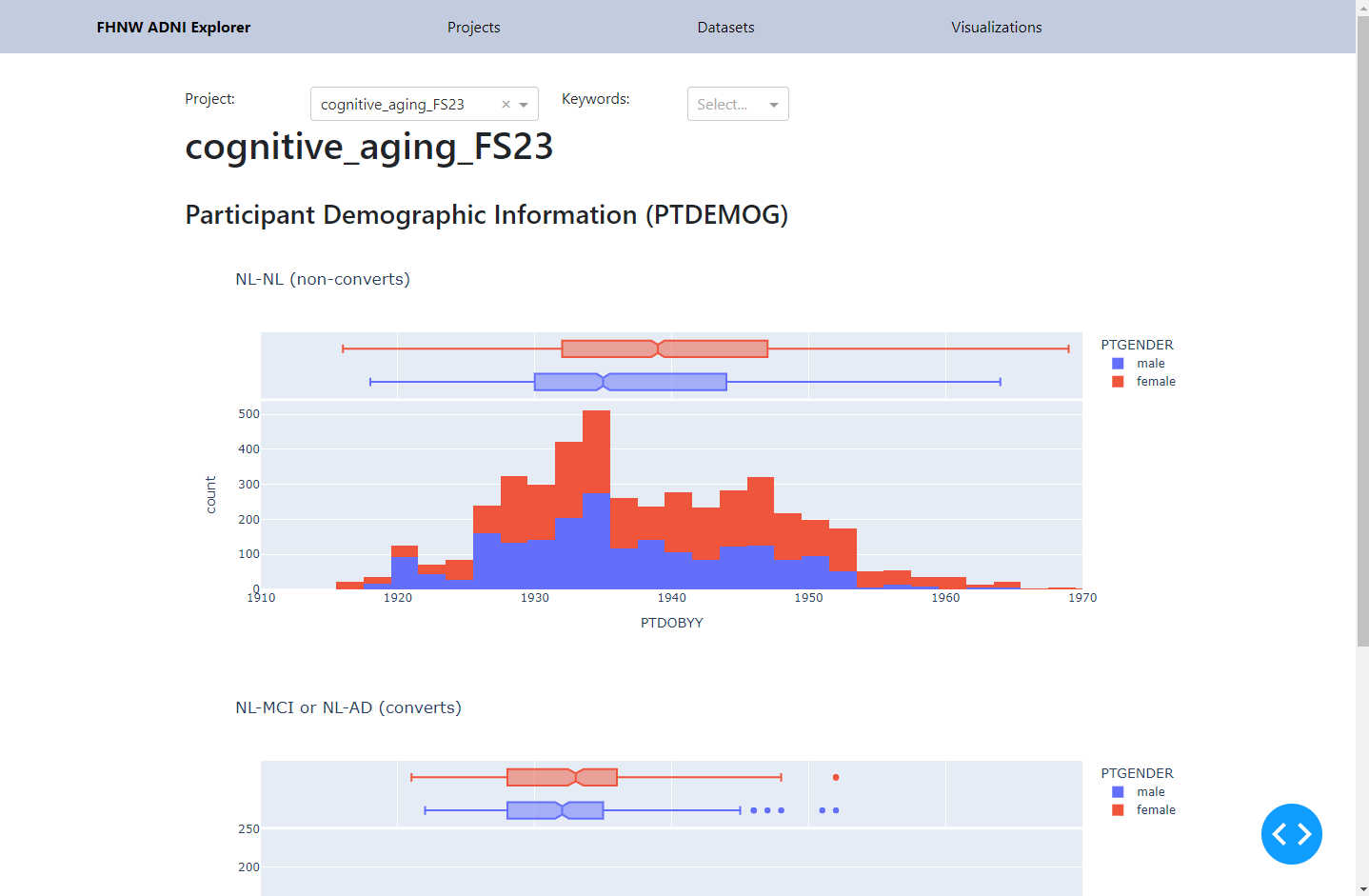Click the Participant Demographic Information heading

pos(486,215)
